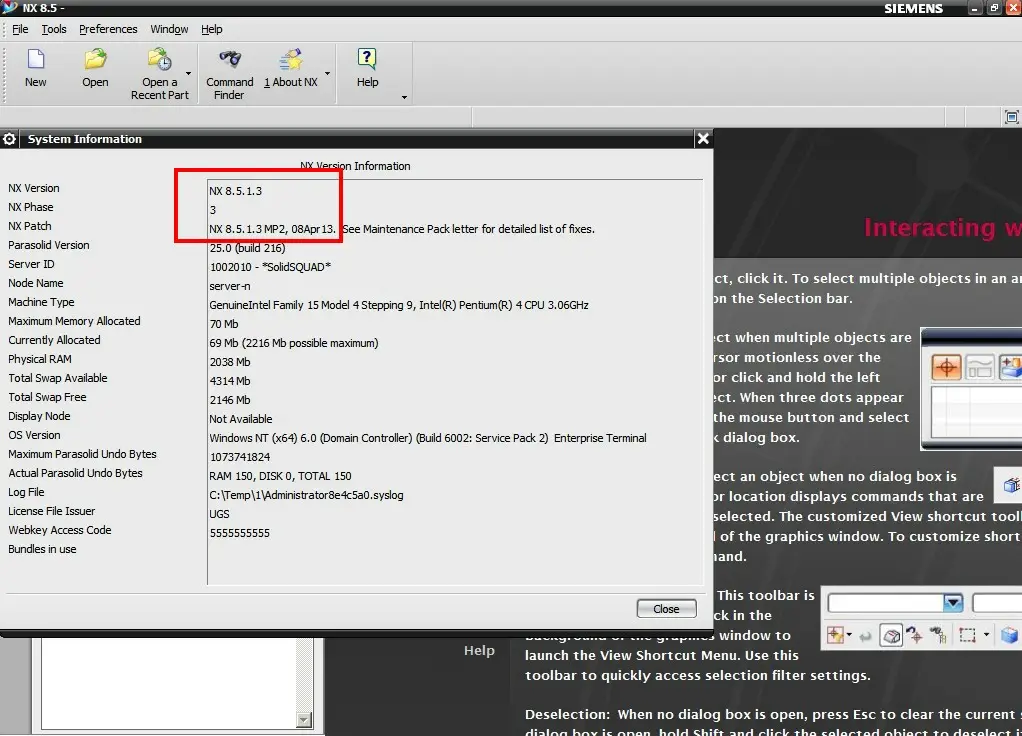Close System Information dialog with X
Image resolution: width=1022 pixels, height=736 pixels.
(703, 138)
